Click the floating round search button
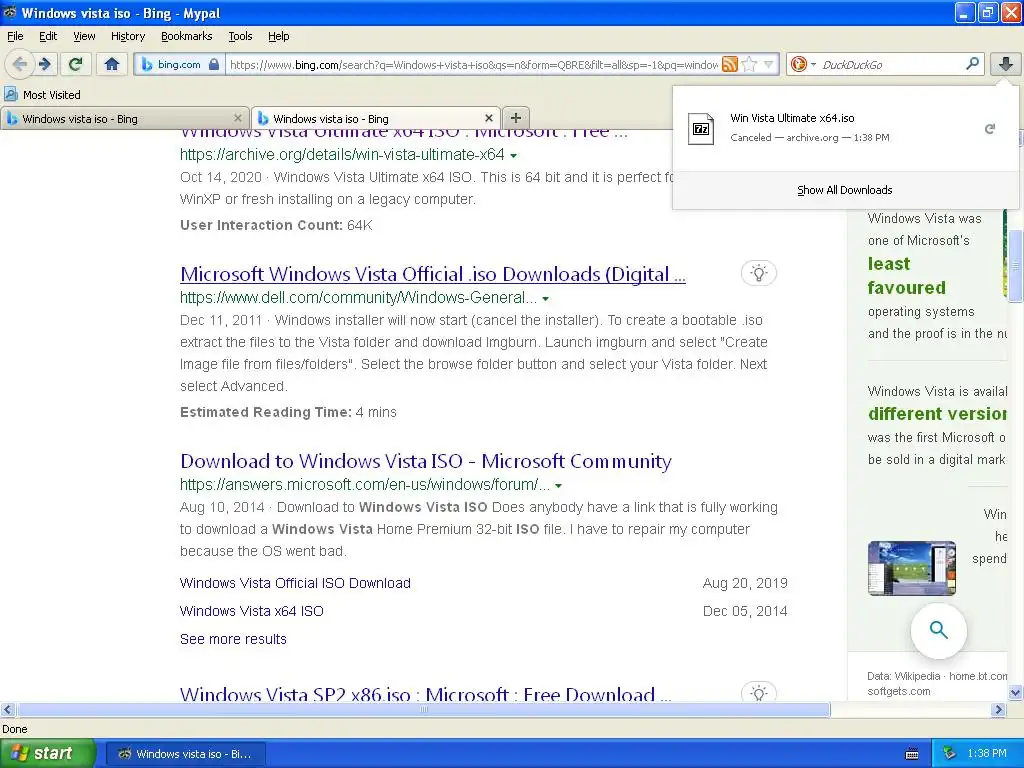 [938, 630]
